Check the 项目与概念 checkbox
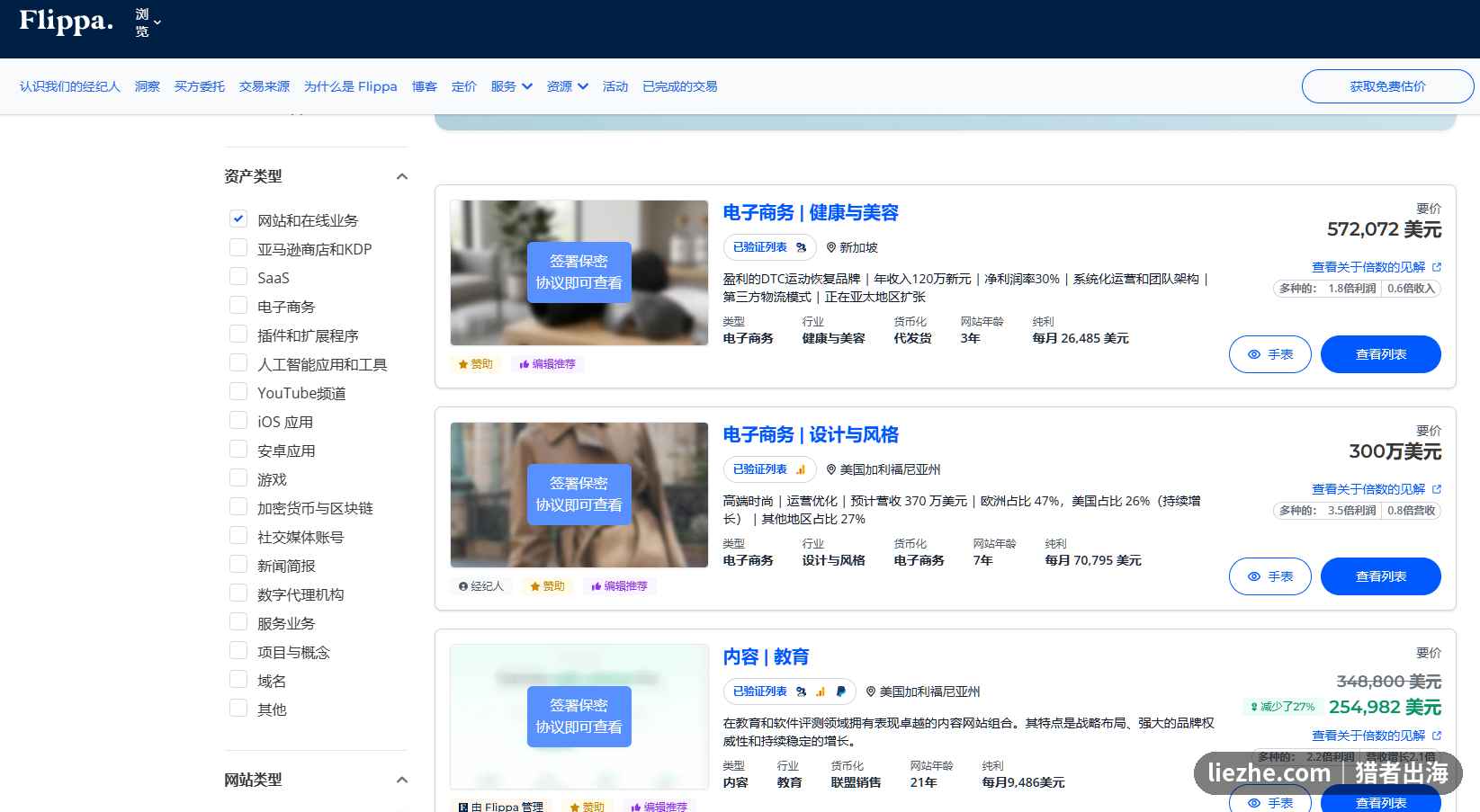1480x812 pixels. (238, 650)
